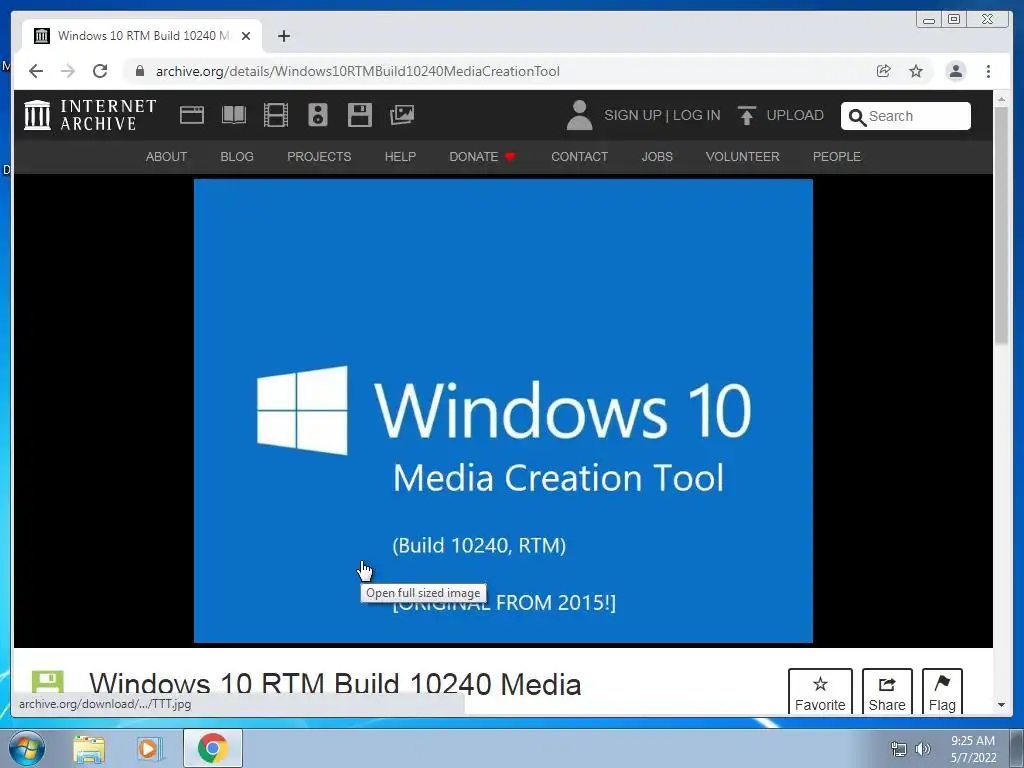The height and width of the screenshot is (768, 1024).
Task: Open the BLOG menu item
Action: click(237, 157)
